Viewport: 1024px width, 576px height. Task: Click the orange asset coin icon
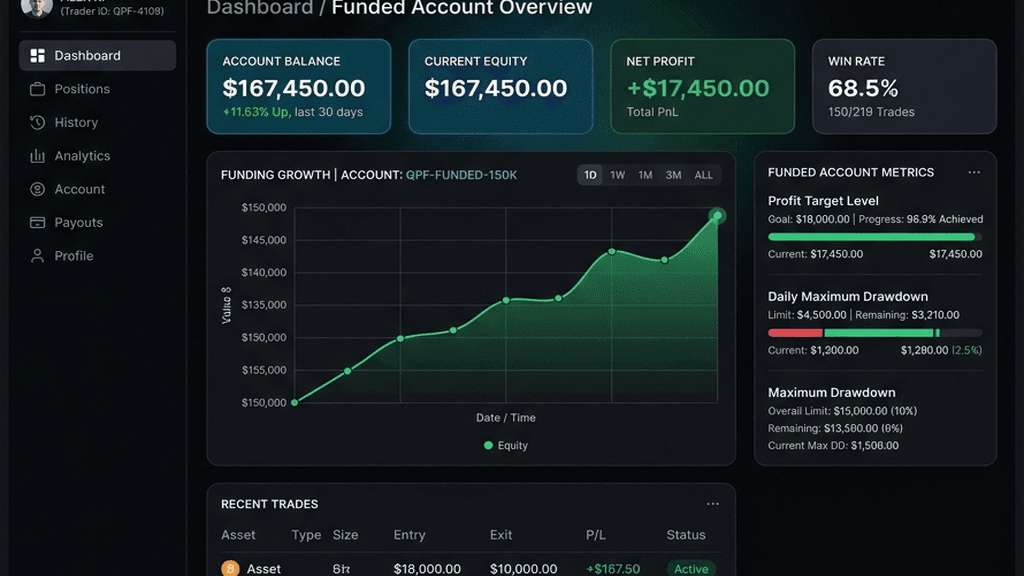tap(230, 568)
